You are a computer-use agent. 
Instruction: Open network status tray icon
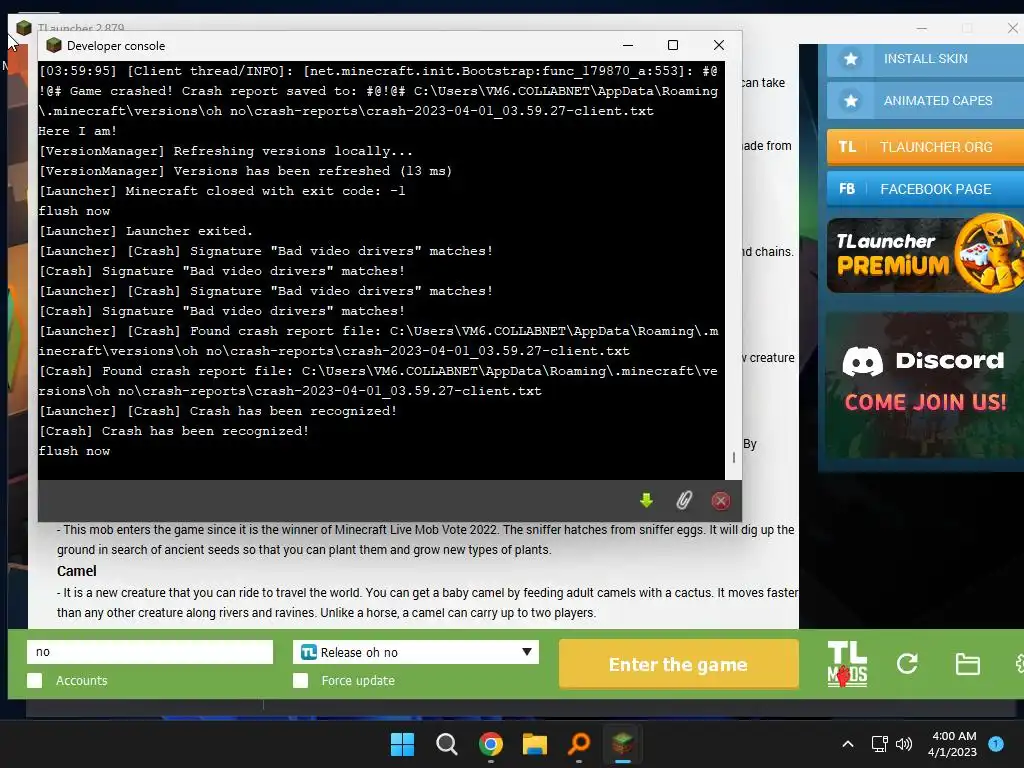tap(879, 744)
